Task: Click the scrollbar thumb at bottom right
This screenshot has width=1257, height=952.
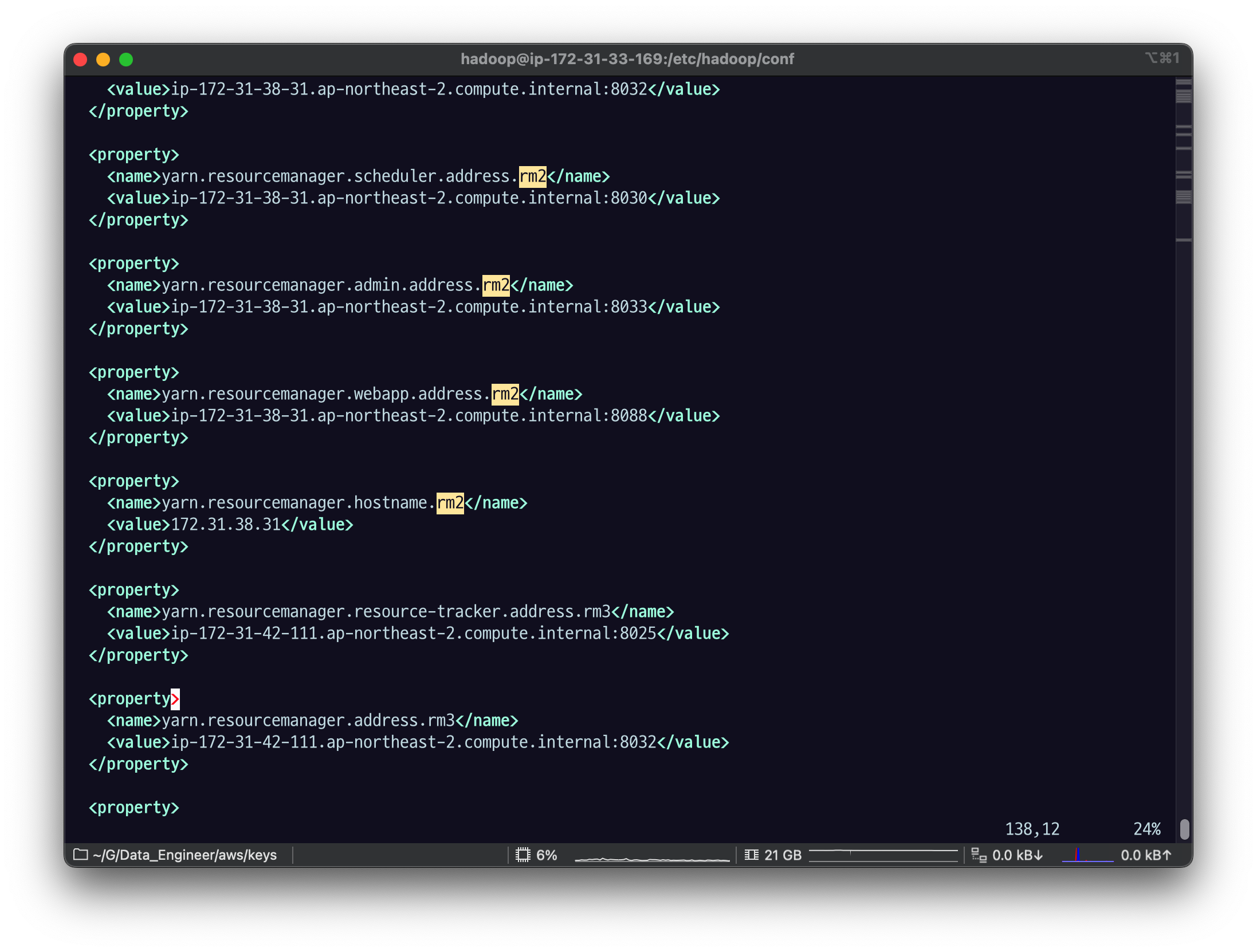Action: (x=1184, y=828)
